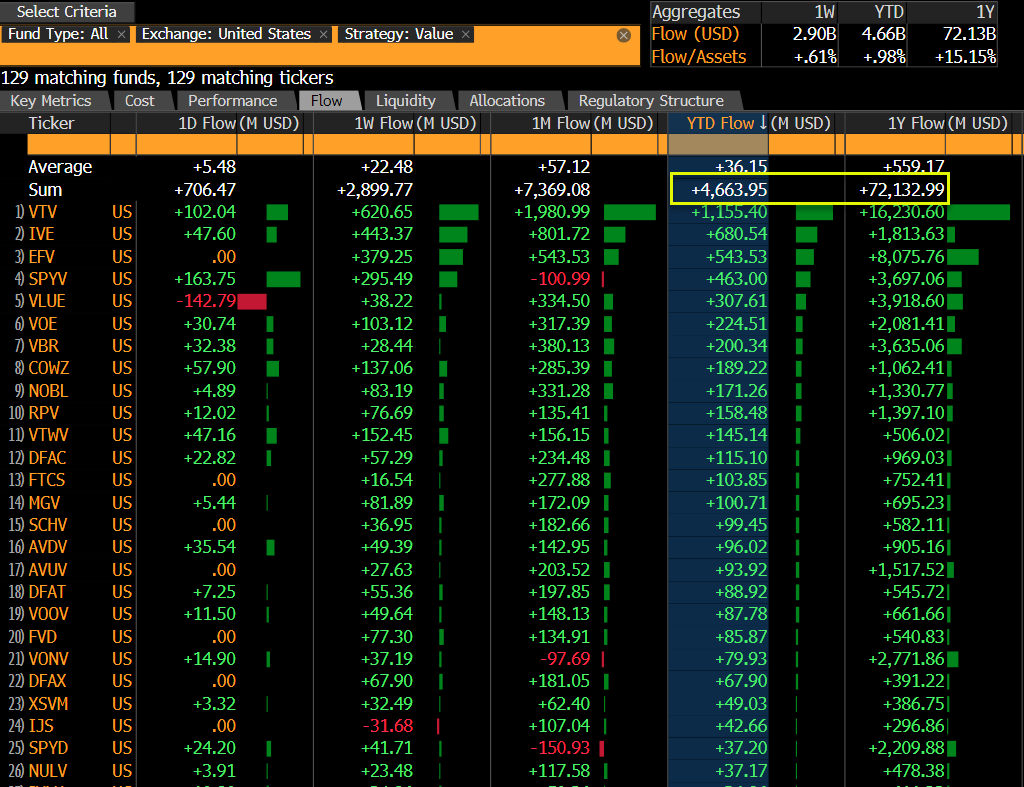The image size is (1024, 787).
Task: Select the VONV ticker
Action: tap(48, 659)
